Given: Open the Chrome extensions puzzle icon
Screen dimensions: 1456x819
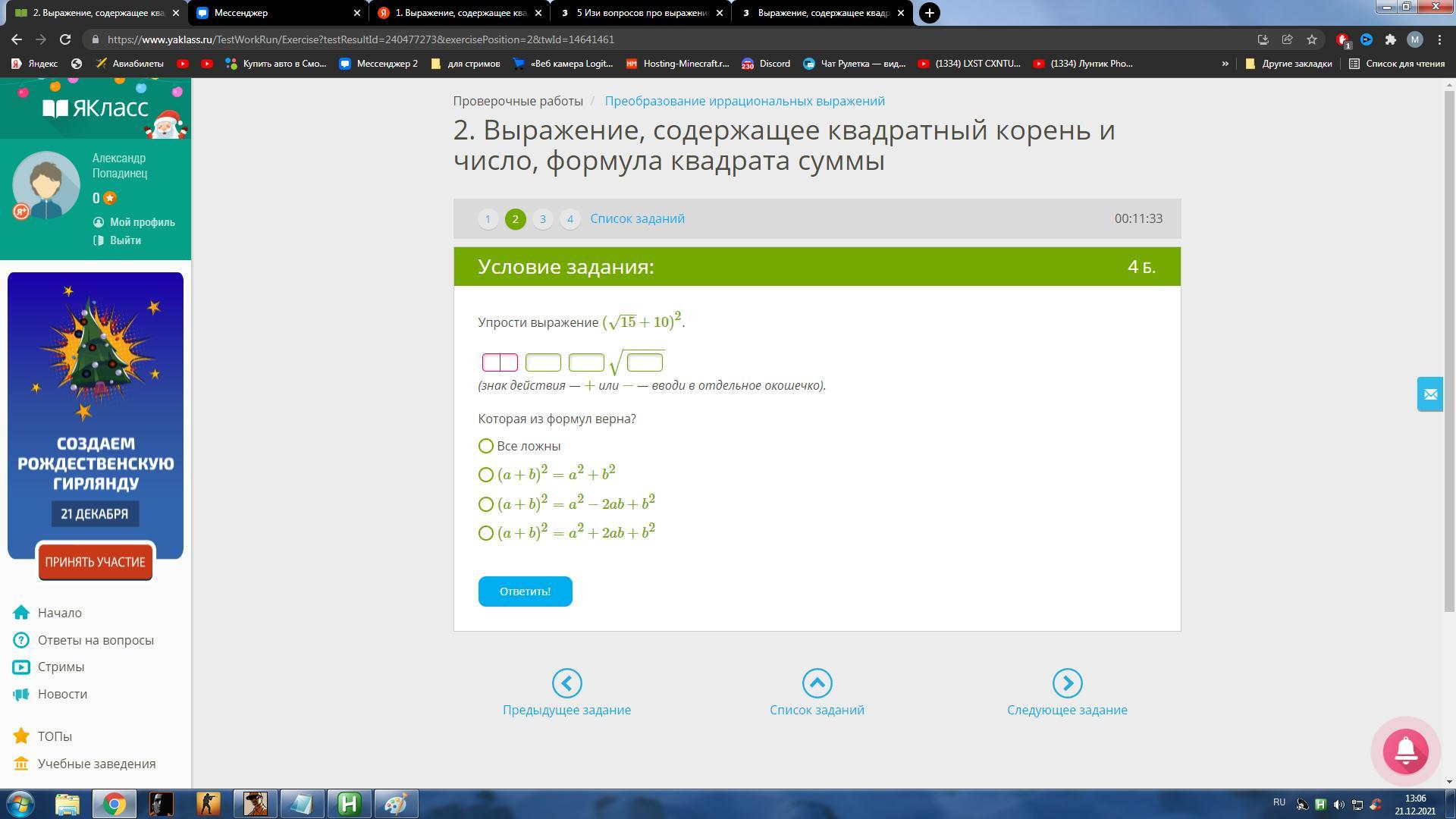Looking at the screenshot, I should pos(1390,39).
